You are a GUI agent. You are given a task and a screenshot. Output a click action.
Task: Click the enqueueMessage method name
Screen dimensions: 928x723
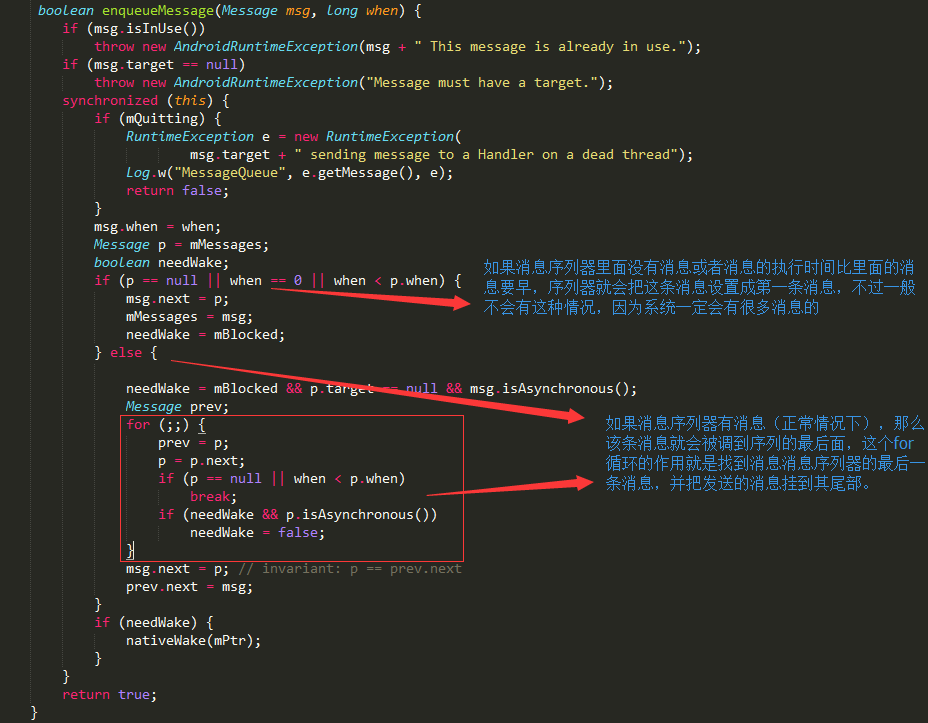coord(157,11)
